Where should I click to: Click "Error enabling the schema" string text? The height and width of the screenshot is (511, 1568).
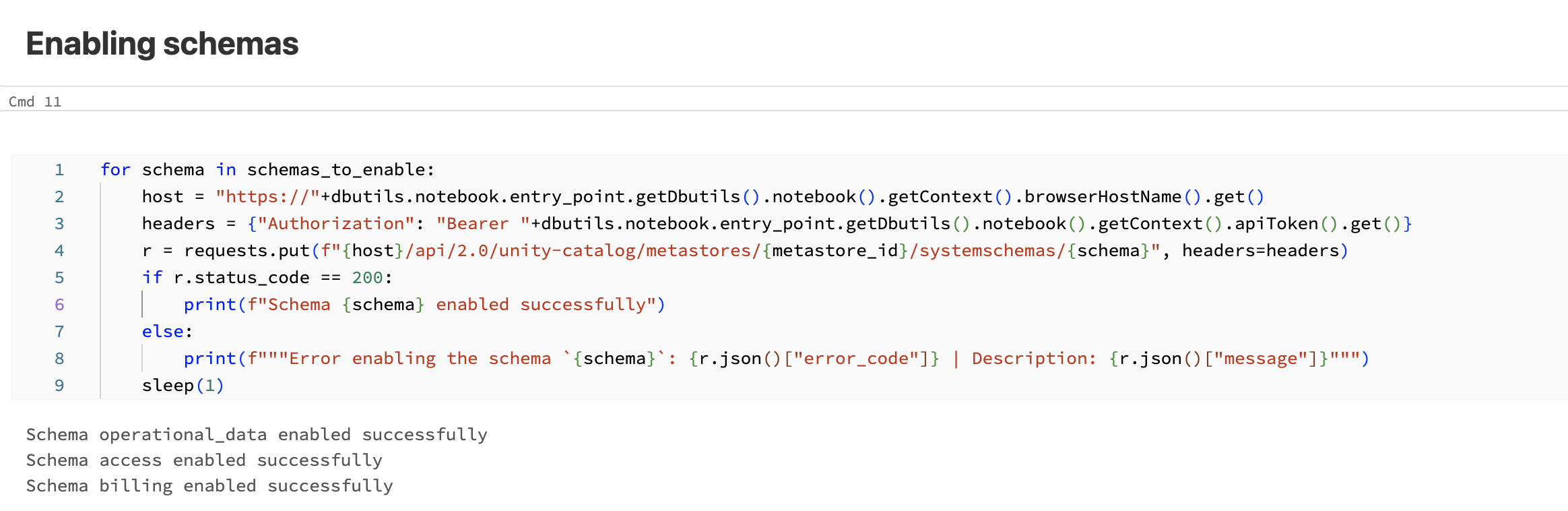click(x=420, y=359)
